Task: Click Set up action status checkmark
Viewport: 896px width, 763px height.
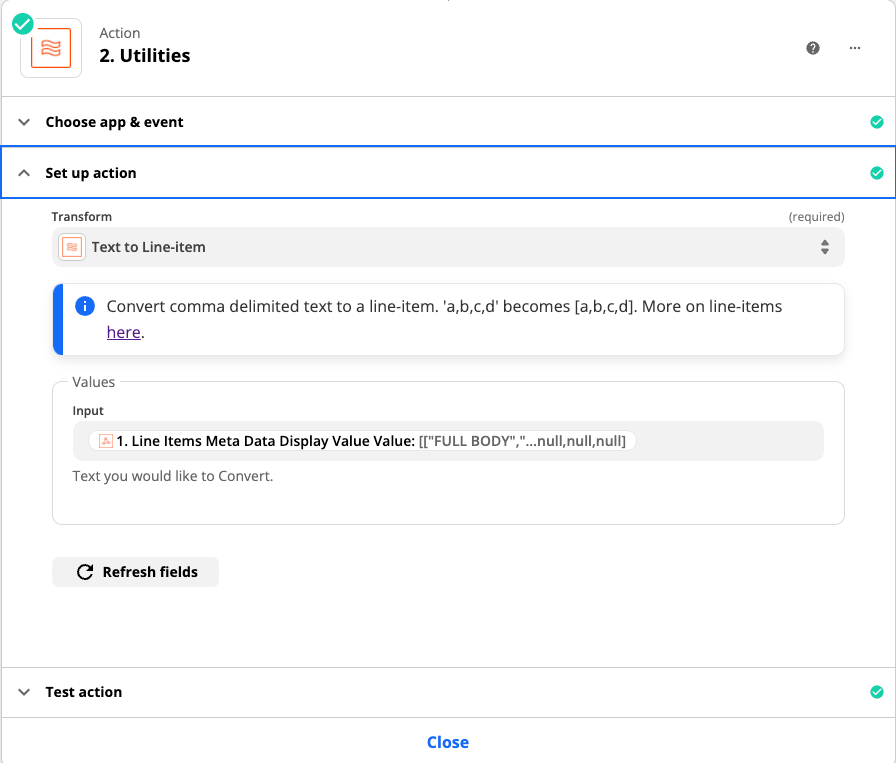Action: (877, 173)
